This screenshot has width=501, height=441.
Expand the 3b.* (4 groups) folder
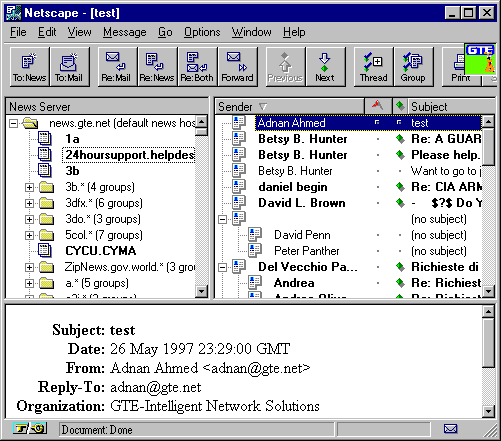click(29, 187)
